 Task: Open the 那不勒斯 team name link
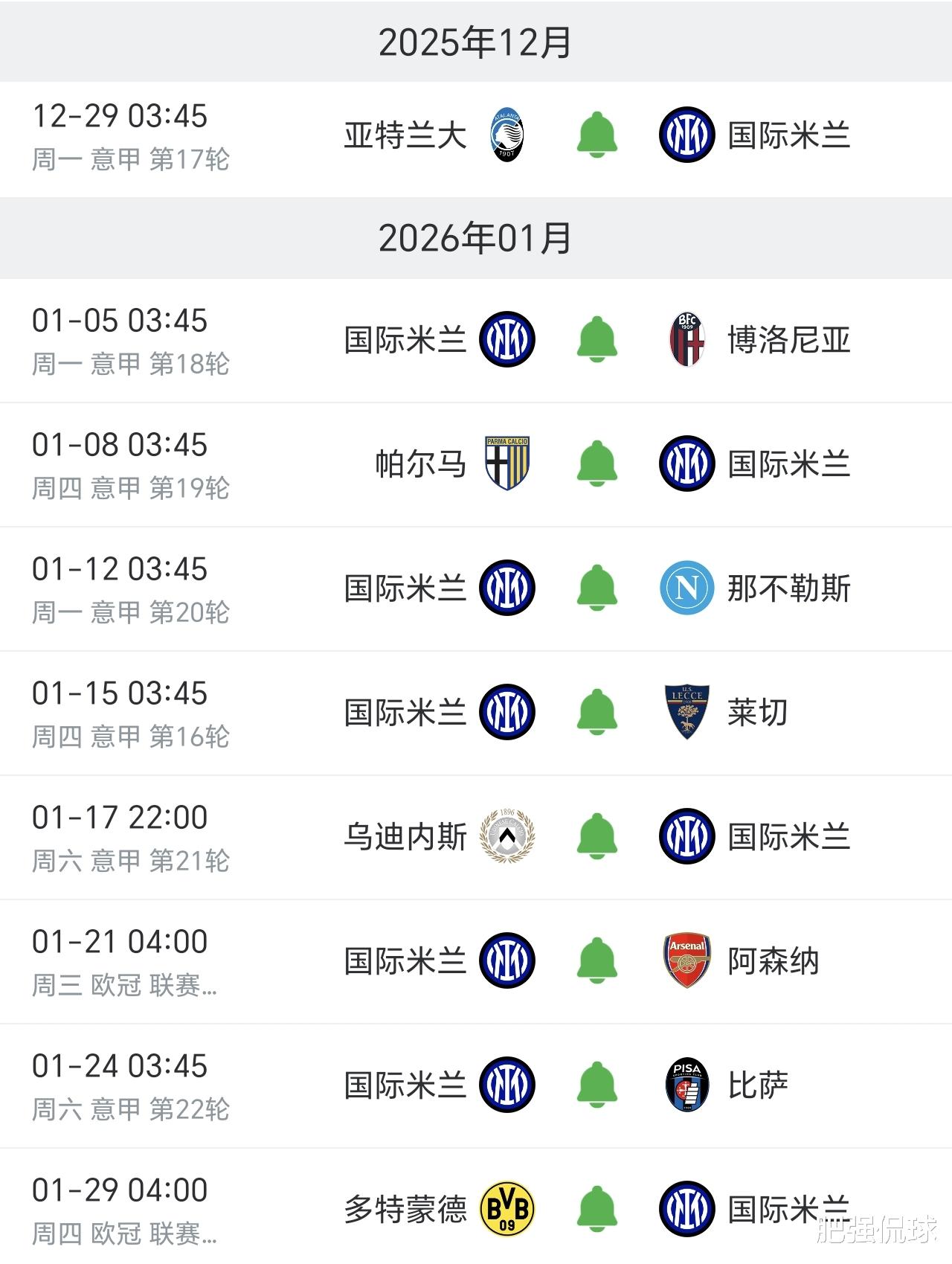click(x=788, y=588)
